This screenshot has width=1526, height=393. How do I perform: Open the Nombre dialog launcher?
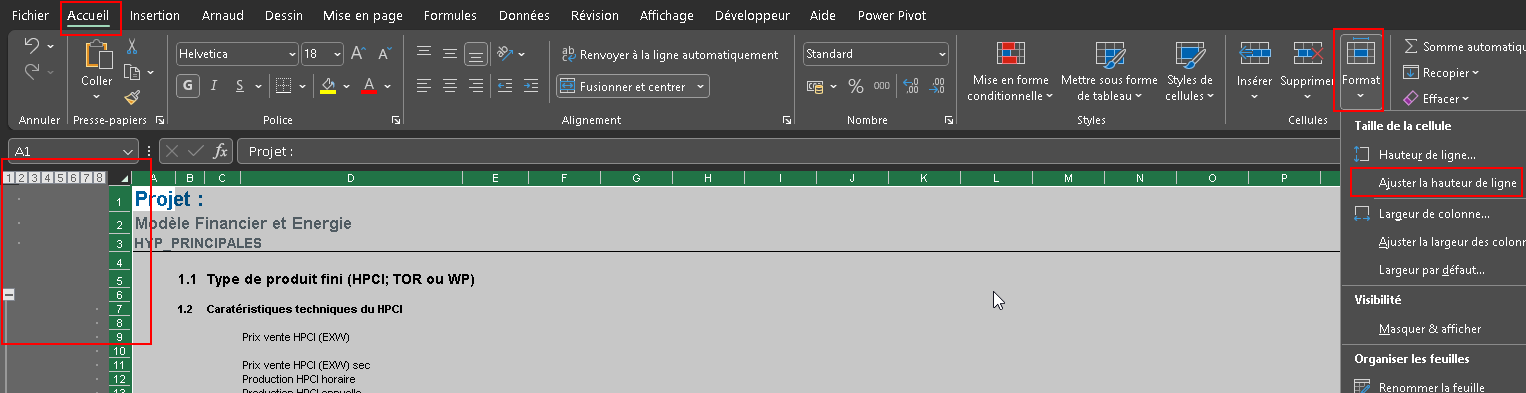point(949,120)
